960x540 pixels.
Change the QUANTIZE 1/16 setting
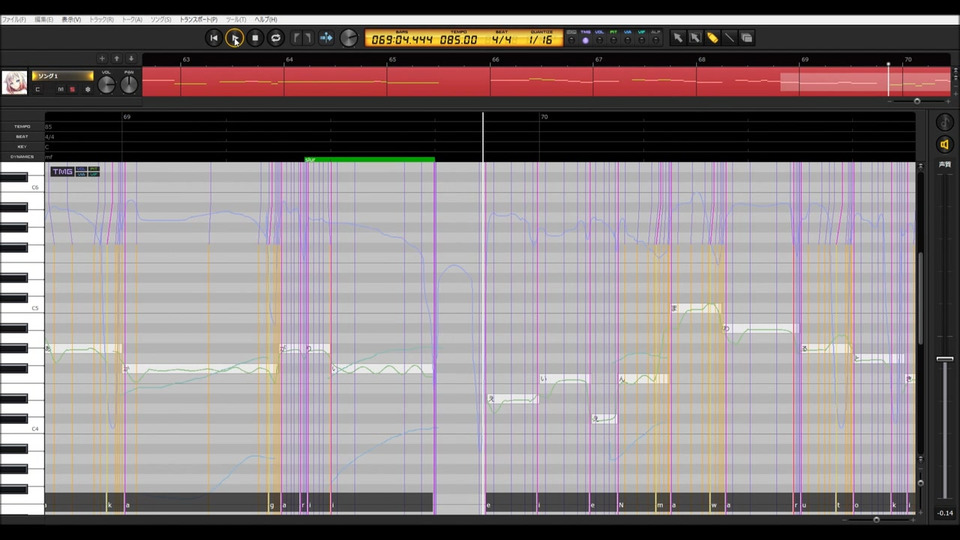coord(541,39)
